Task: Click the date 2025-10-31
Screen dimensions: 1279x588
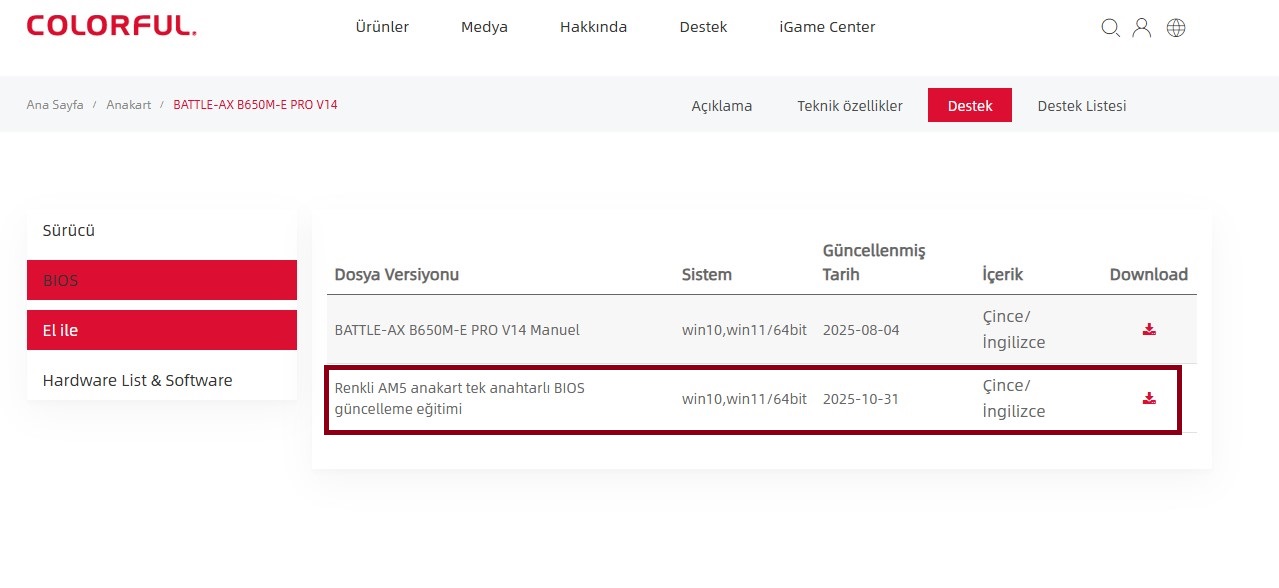Action: (x=861, y=398)
